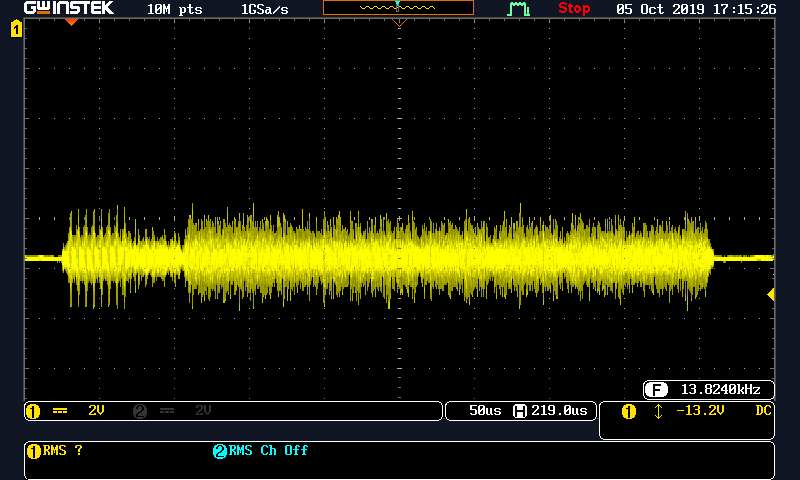Click the green trigger waveform status icon
The image size is (800, 480).
(x=518, y=9)
